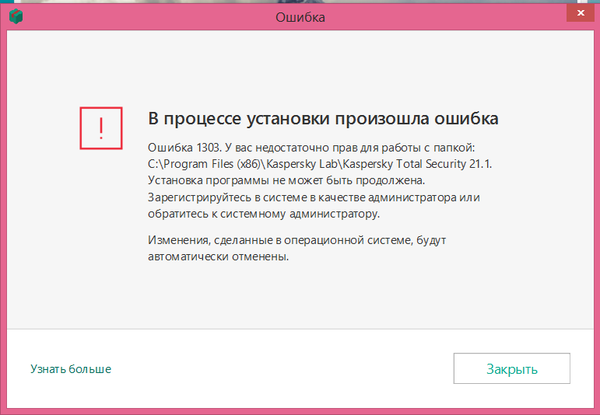
Task: Click the line Установка программы не может быть продолжена
Action: coord(286,180)
